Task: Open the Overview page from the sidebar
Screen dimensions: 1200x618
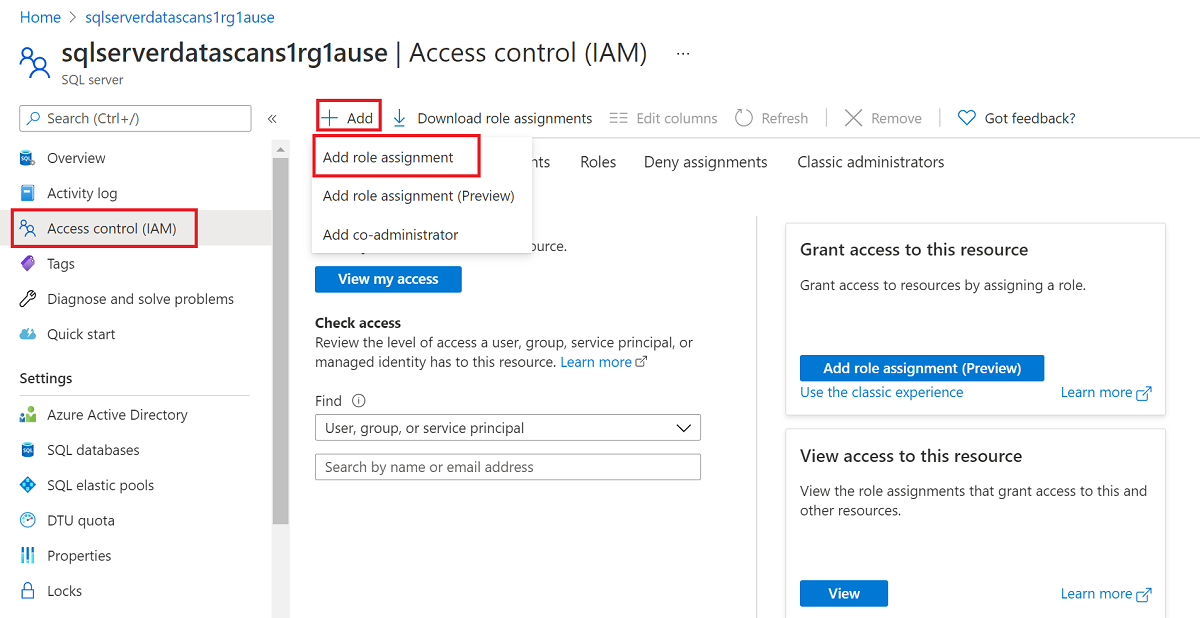Action: (76, 157)
